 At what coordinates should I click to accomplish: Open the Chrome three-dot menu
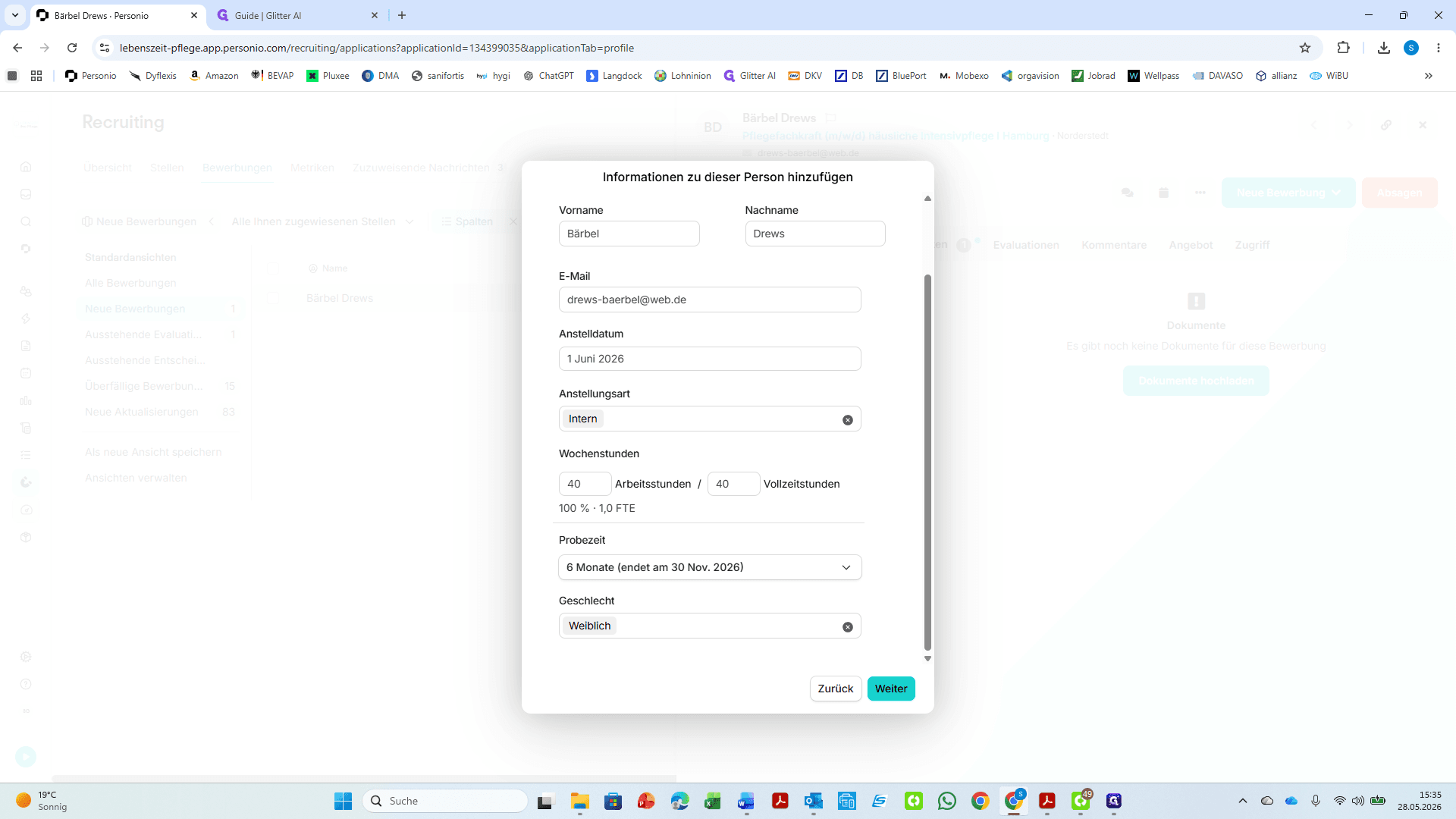point(1439,48)
